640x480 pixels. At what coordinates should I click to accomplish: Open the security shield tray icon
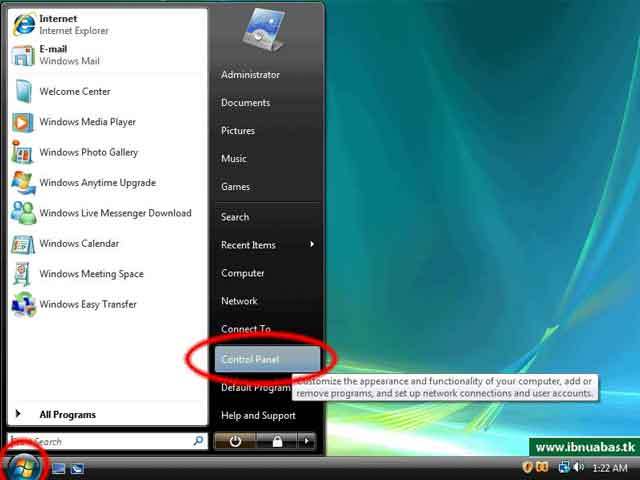(x=527, y=467)
